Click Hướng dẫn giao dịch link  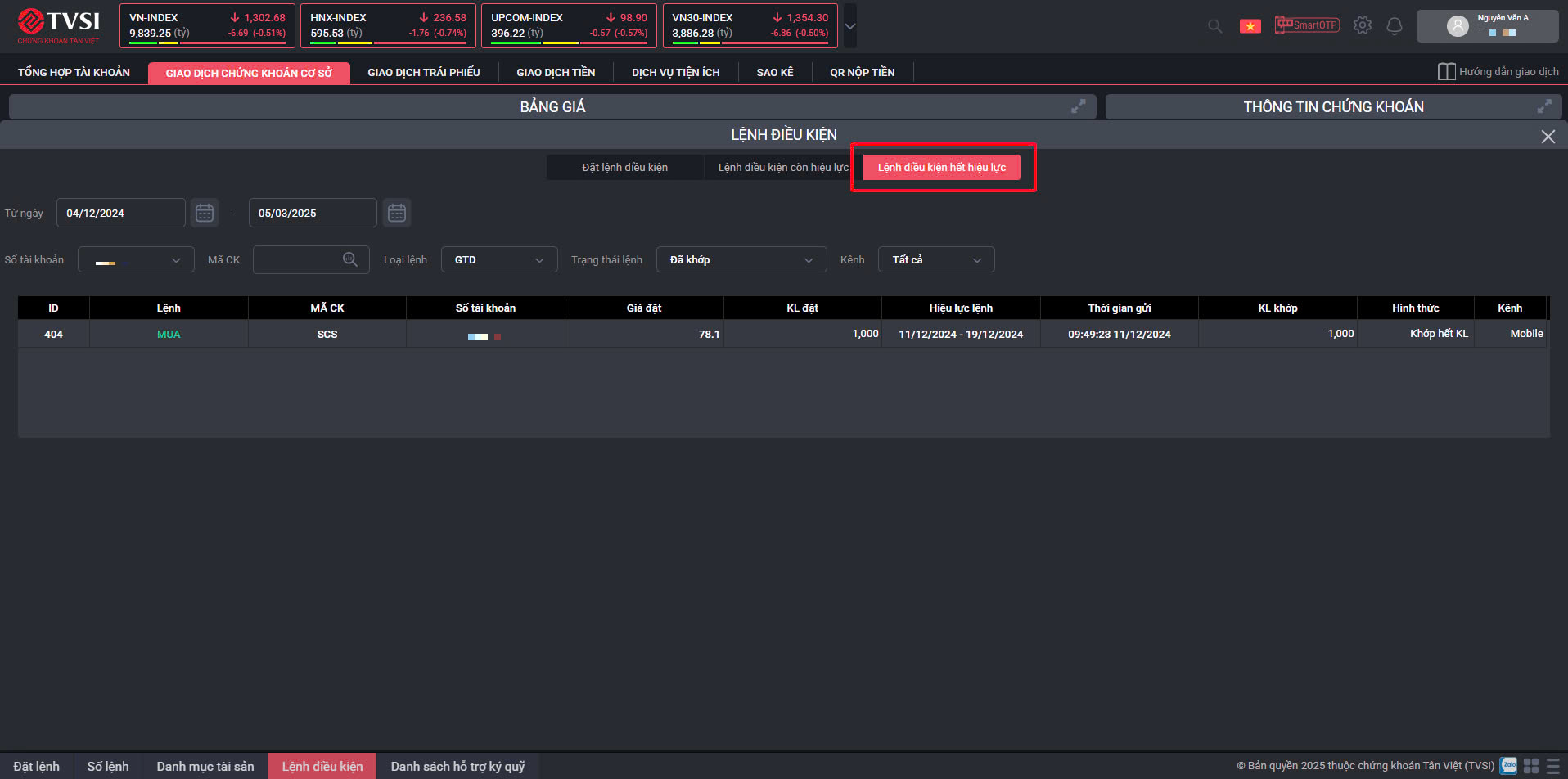[x=1498, y=72]
